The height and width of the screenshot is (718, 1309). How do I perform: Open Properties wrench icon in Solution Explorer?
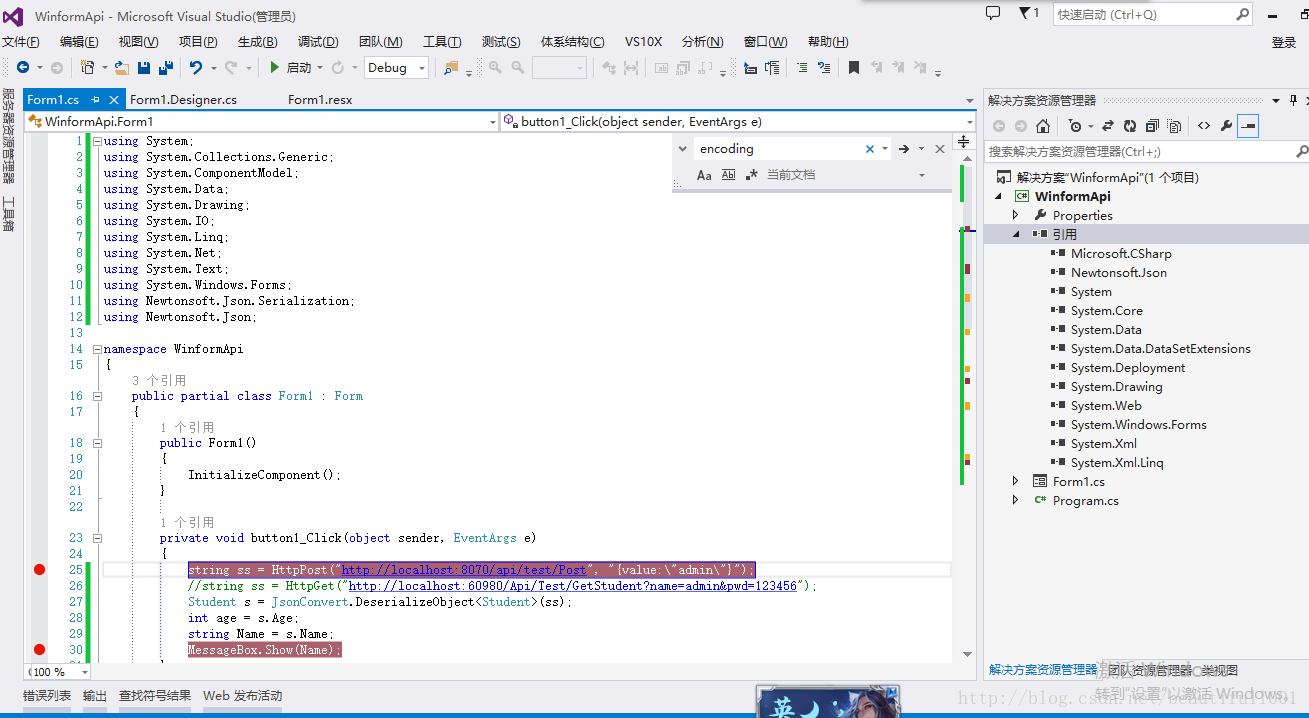[1226, 126]
